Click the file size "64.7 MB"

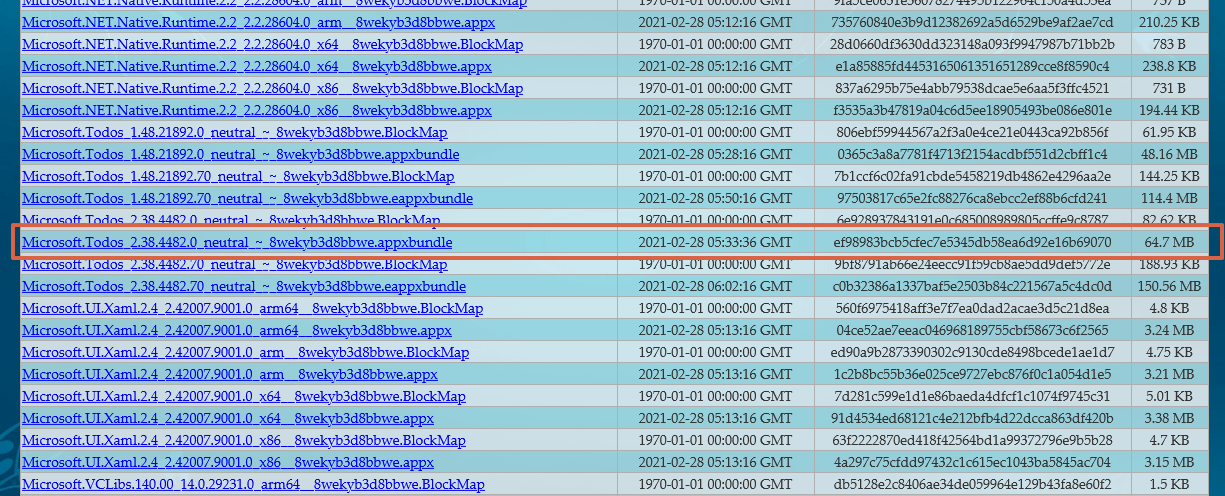tap(1168, 242)
